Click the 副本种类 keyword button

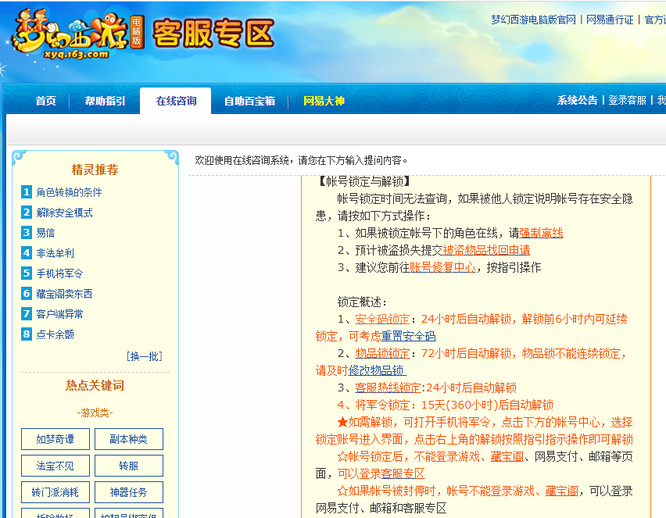[x=129, y=439]
